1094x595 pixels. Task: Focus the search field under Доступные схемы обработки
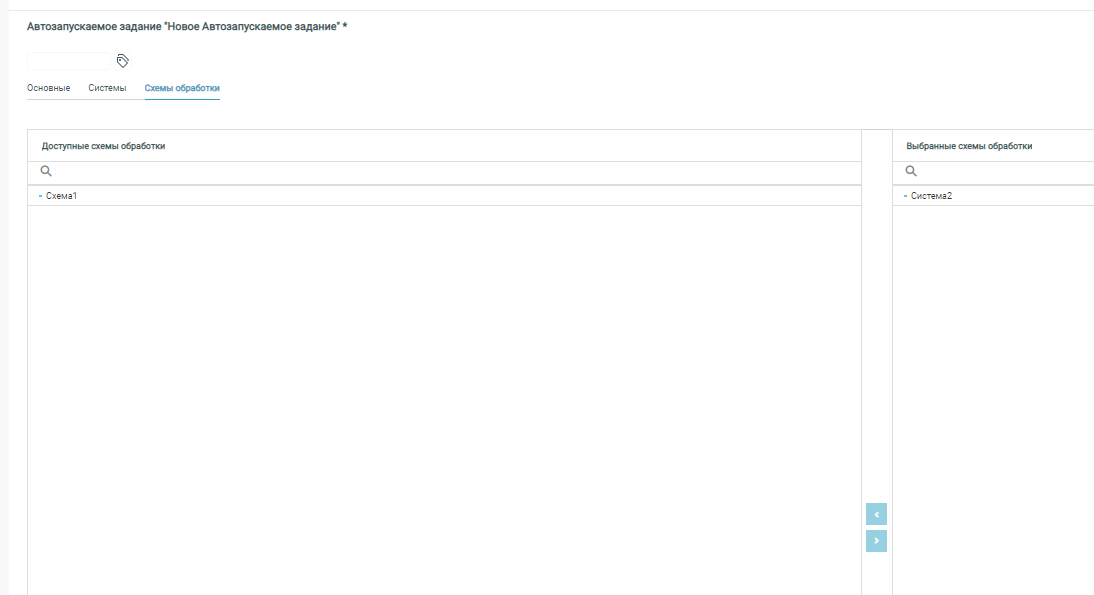[450, 173]
